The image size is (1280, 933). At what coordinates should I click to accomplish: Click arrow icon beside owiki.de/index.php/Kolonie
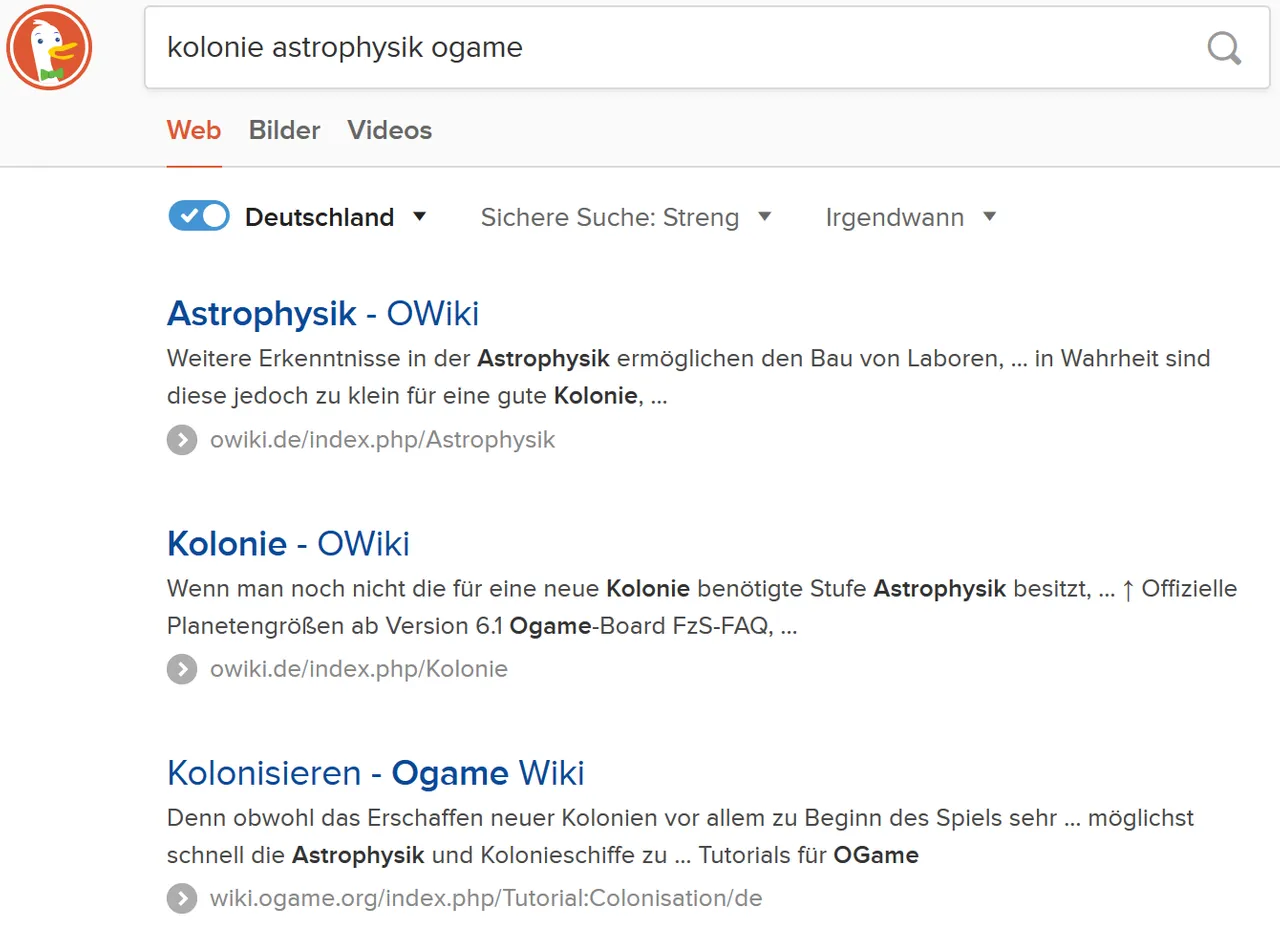click(x=181, y=669)
